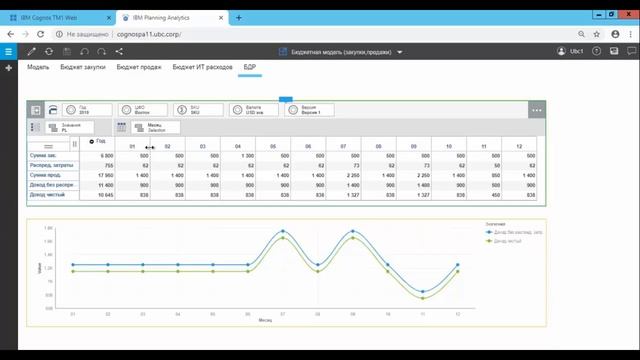This screenshot has height=360, width=640.
Task: Click the 1 300 cell in month 04
Action: [238, 156]
